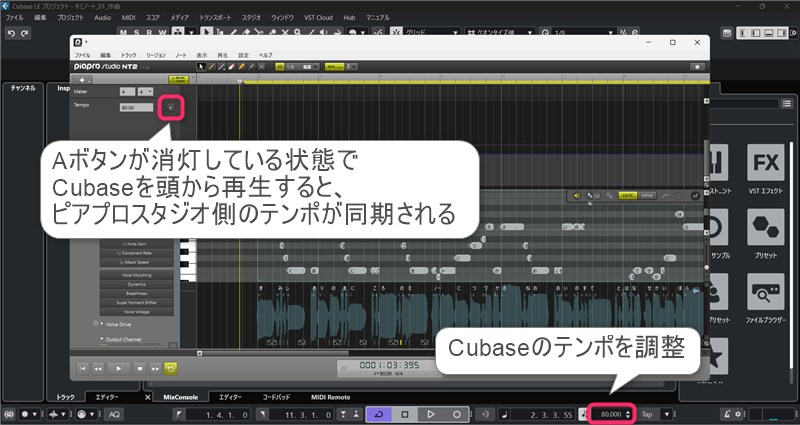Select the pencil tool in Piapro Studio
The image size is (800, 425).
pyautogui.click(x=211, y=67)
